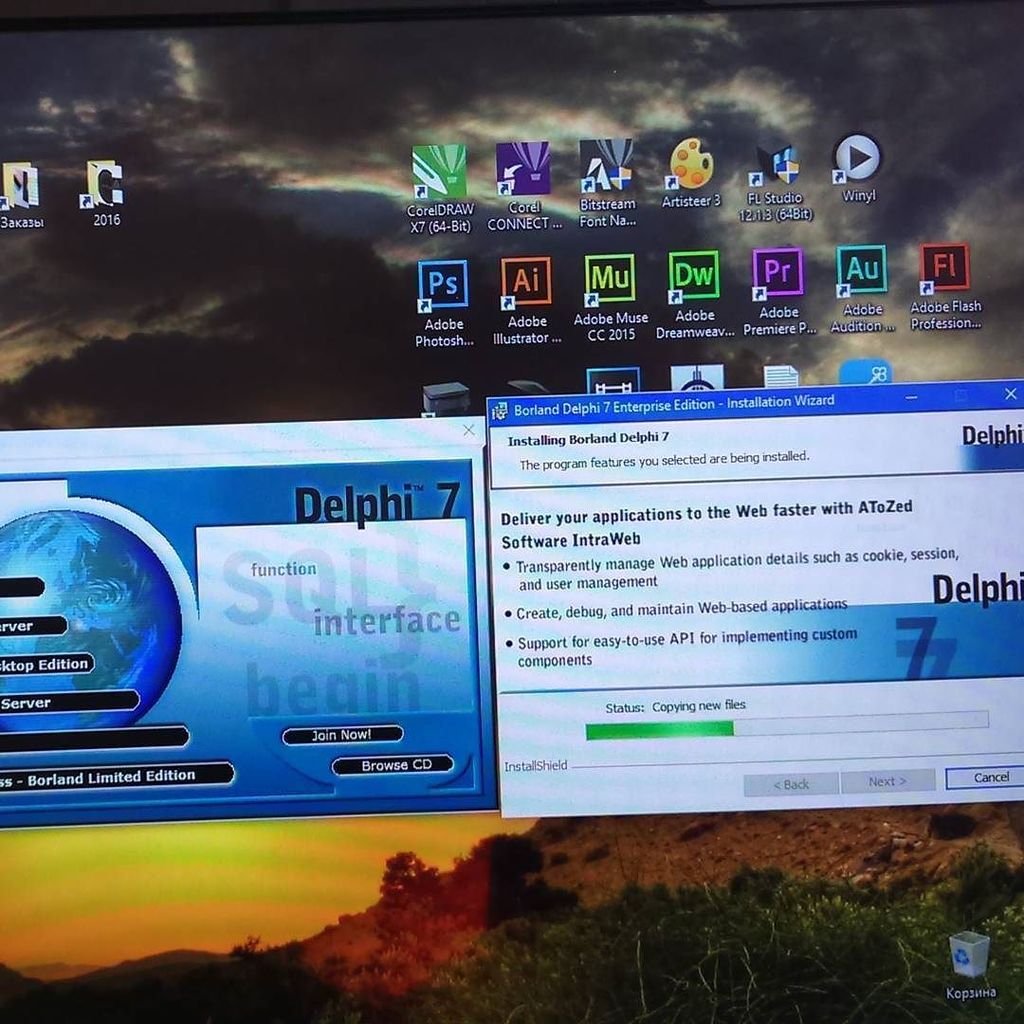Select the printer icon behind the Delphi launcher

(x=445, y=398)
